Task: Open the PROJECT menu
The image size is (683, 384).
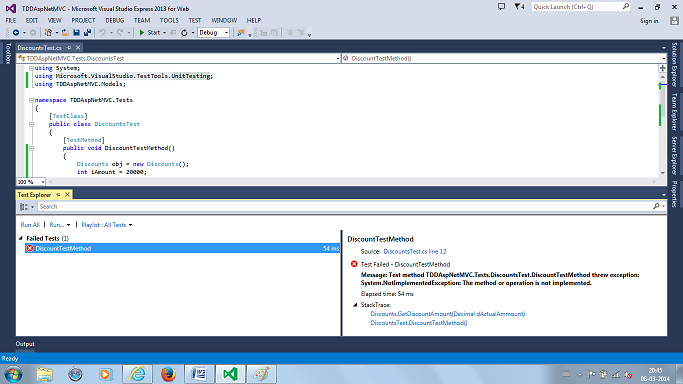Action: click(x=83, y=20)
